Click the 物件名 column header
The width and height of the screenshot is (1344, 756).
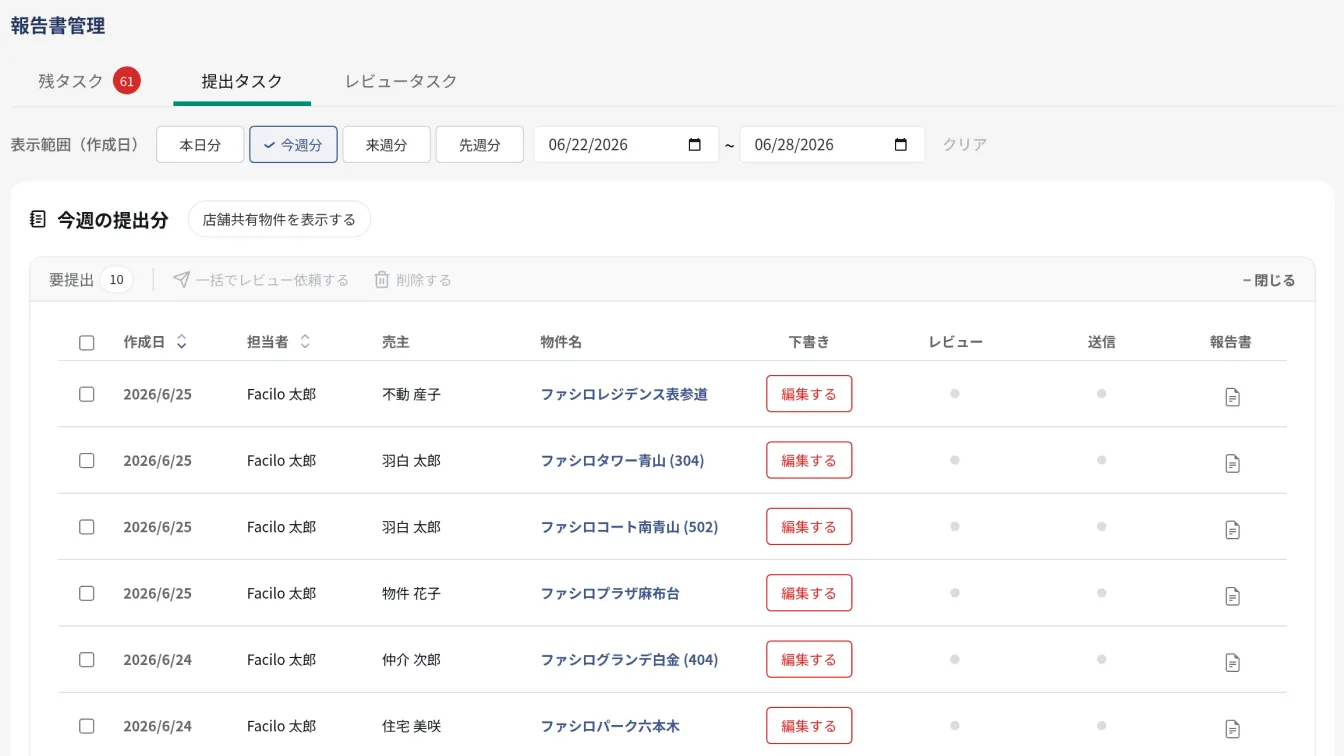click(x=561, y=342)
